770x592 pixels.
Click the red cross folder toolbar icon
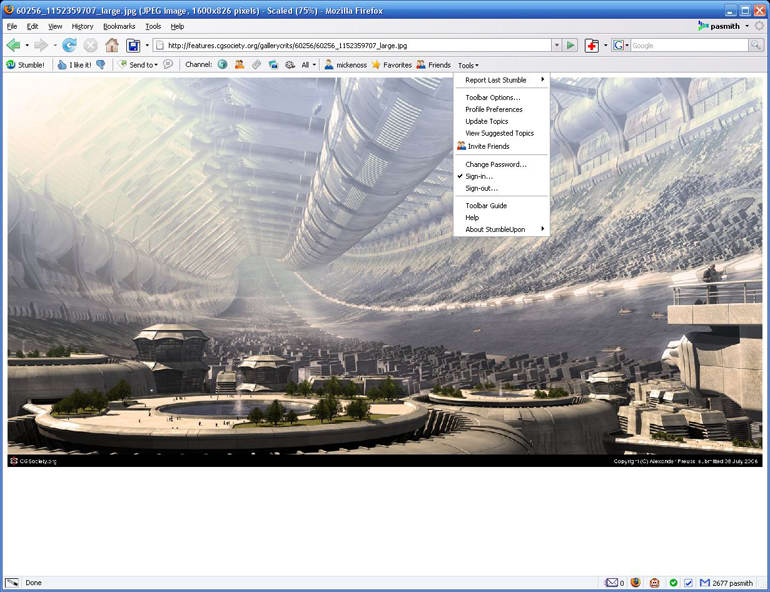tap(592, 46)
